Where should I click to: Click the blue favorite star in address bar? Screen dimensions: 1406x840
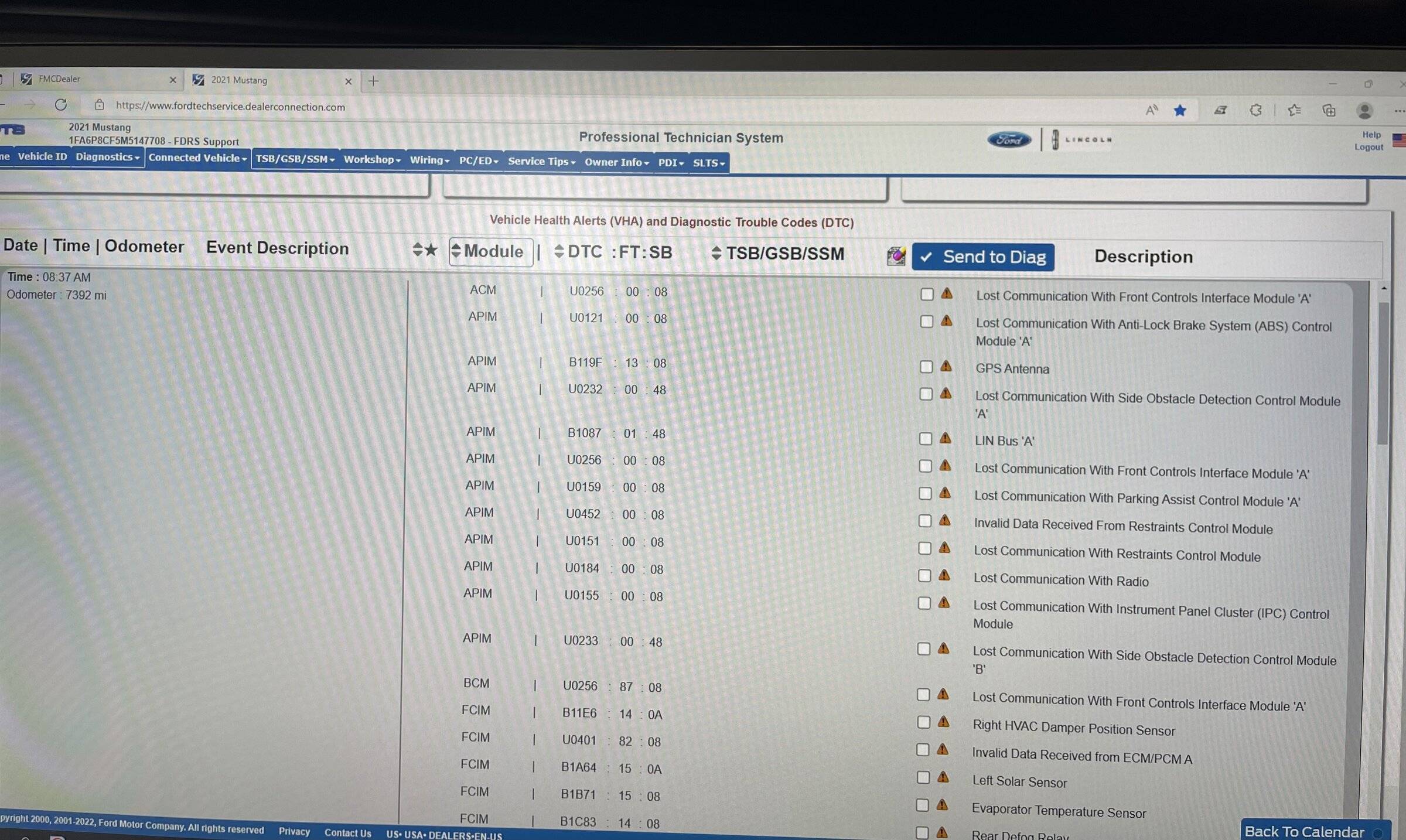pyautogui.click(x=1180, y=110)
